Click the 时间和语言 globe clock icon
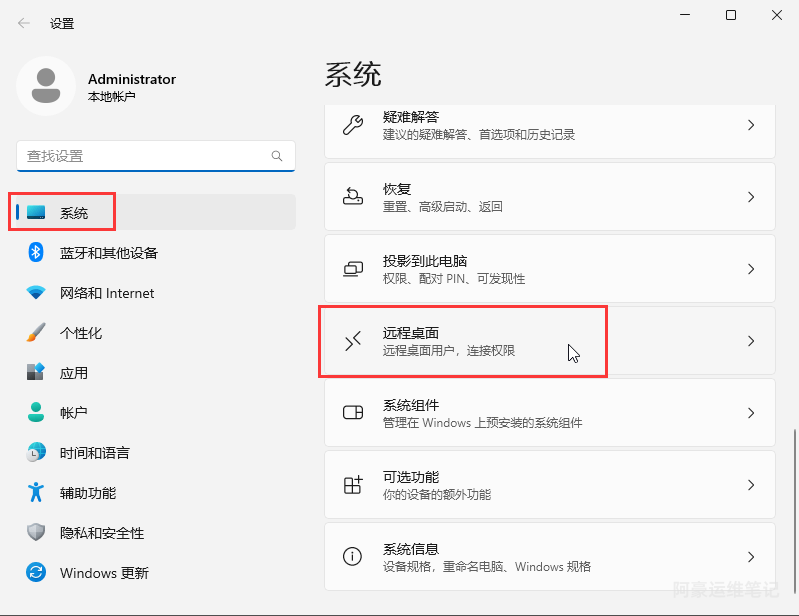Image resolution: width=799 pixels, height=616 pixels. tap(36, 452)
